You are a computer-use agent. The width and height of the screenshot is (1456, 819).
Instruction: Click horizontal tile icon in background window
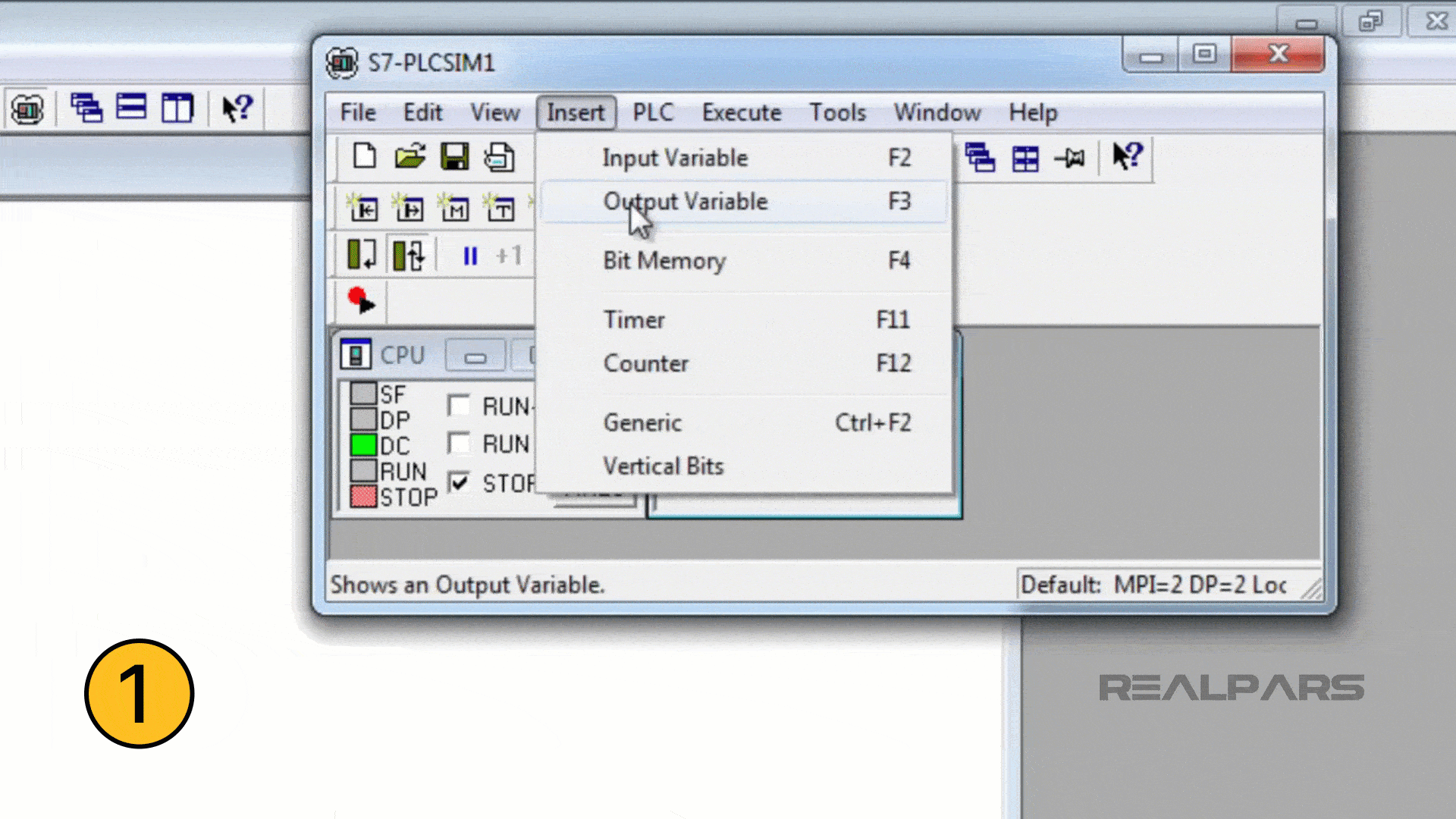(x=131, y=107)
